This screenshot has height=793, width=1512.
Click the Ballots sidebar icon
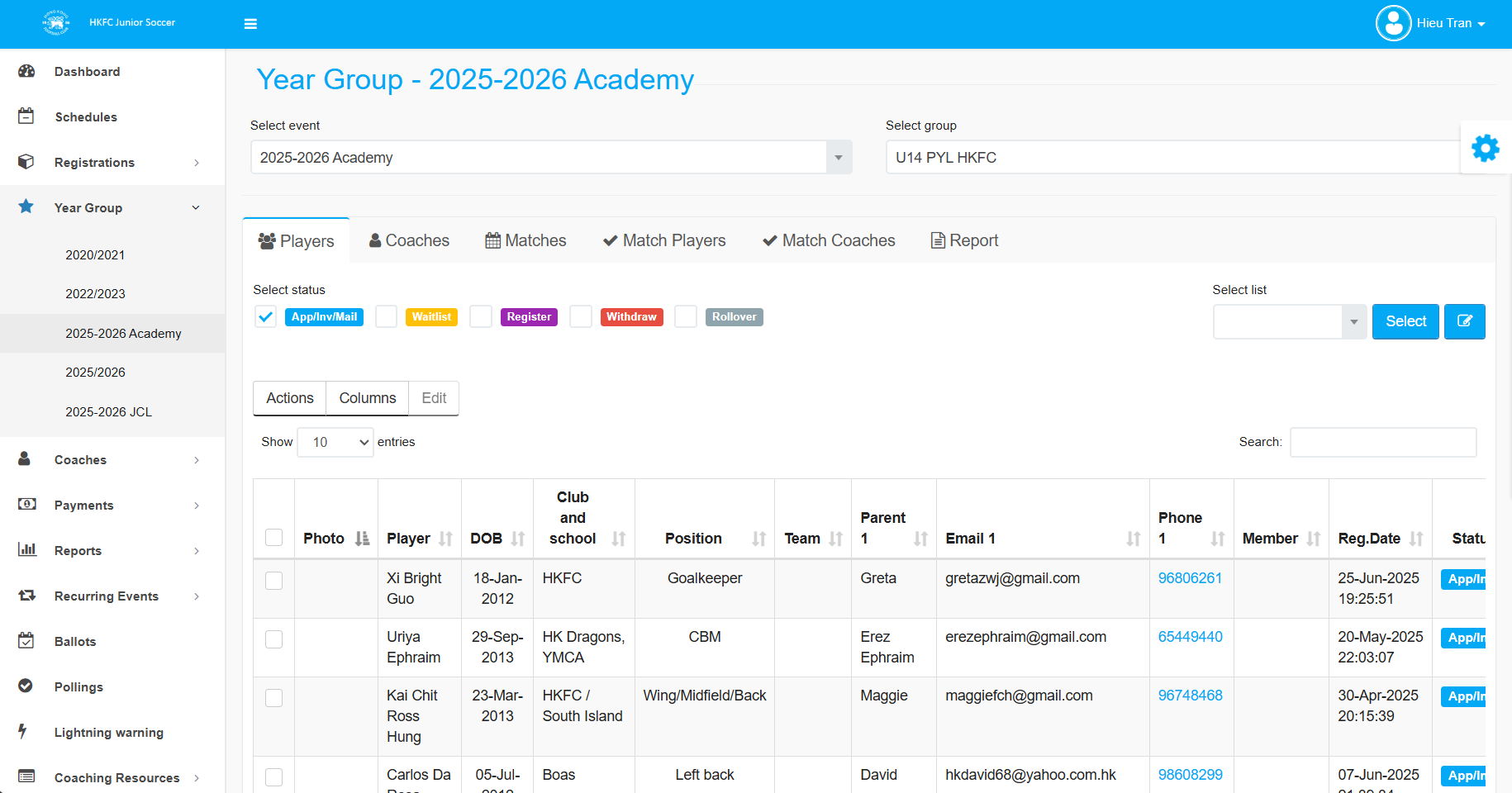click(26, 641)
